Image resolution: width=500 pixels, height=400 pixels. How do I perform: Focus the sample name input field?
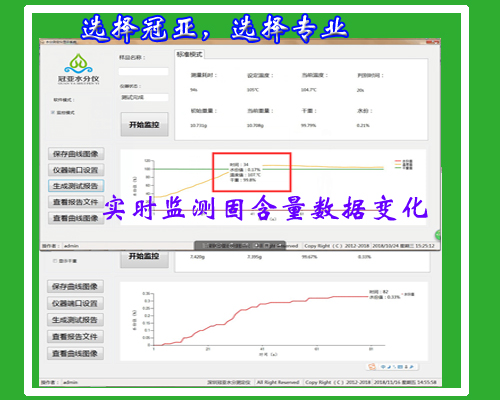point(144,71)
